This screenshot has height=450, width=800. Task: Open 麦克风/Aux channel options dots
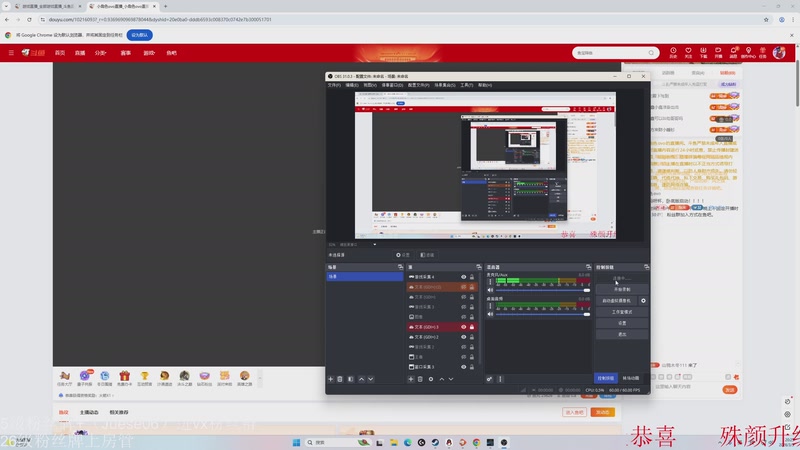tap(490, 281)
